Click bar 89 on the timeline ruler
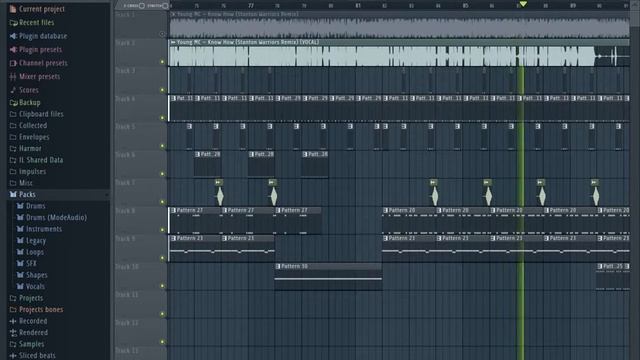The width and height of the screenshot is (640, 360). pos(573,6)
